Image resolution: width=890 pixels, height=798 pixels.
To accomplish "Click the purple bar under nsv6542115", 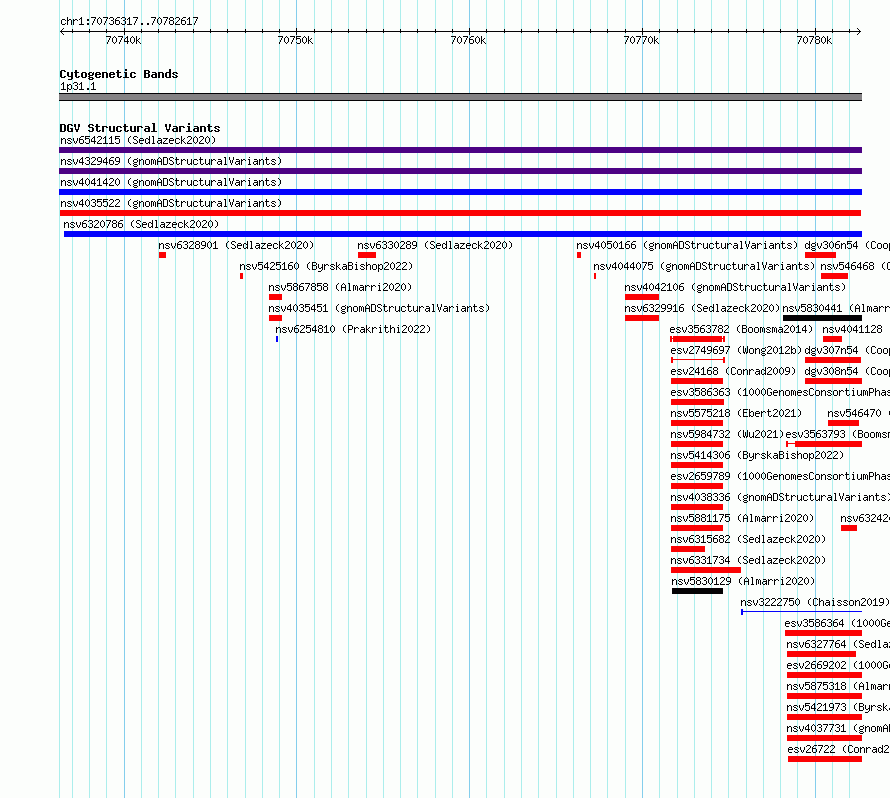I will click(460, 150).
